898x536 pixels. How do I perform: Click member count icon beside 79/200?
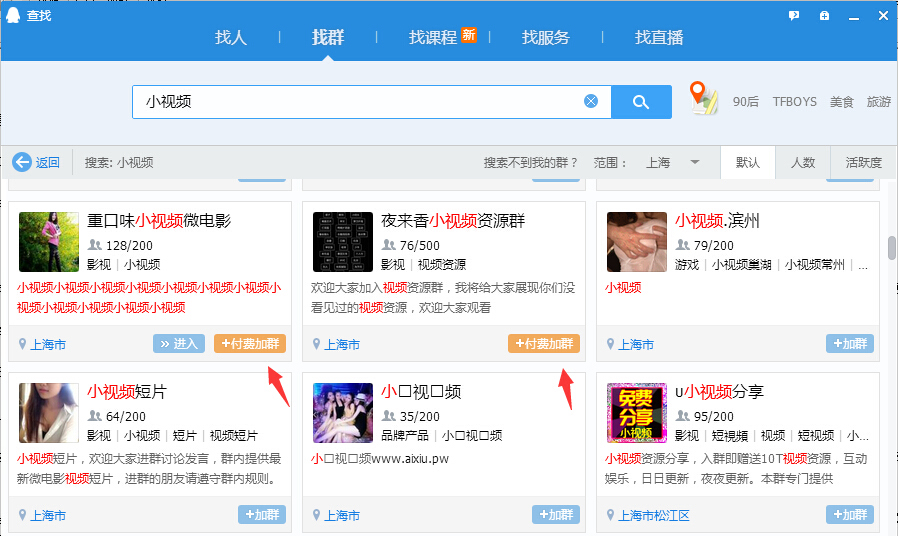(x=683, y=245)
